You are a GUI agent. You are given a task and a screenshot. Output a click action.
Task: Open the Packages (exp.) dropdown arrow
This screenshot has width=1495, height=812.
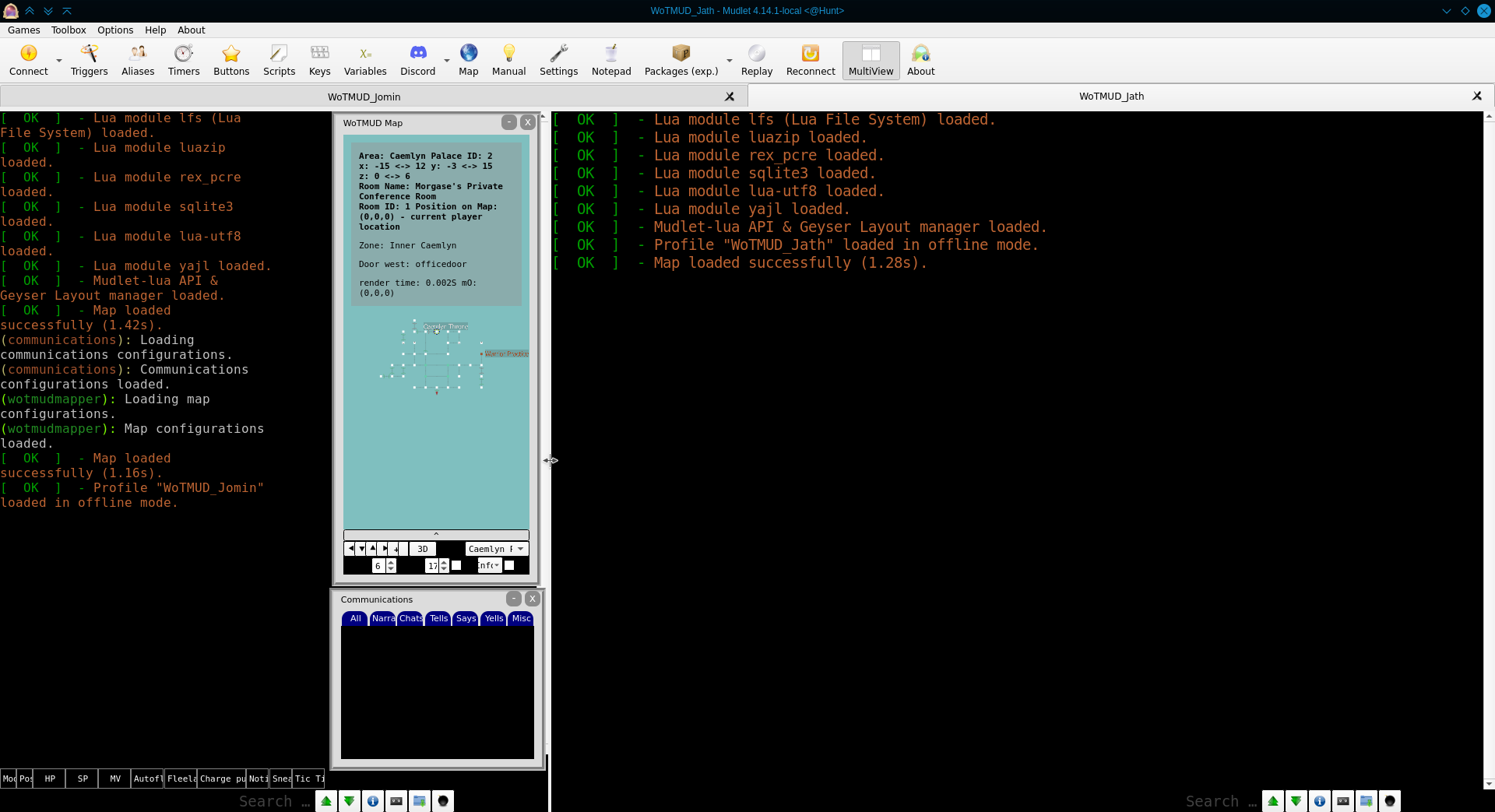tap(730, 61)
